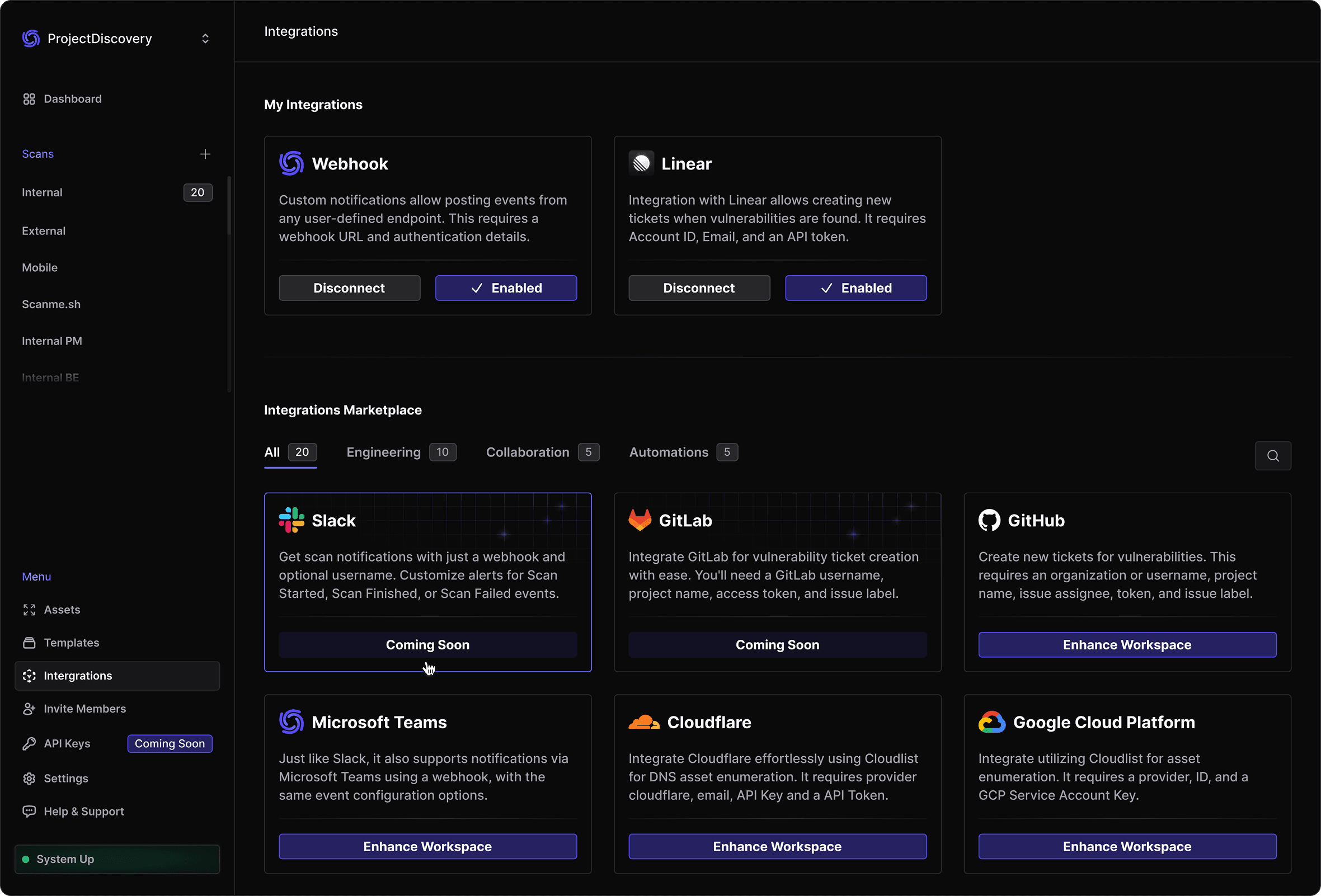
Task: Click the sidebar scans list scrollbar
Action: 229,205
